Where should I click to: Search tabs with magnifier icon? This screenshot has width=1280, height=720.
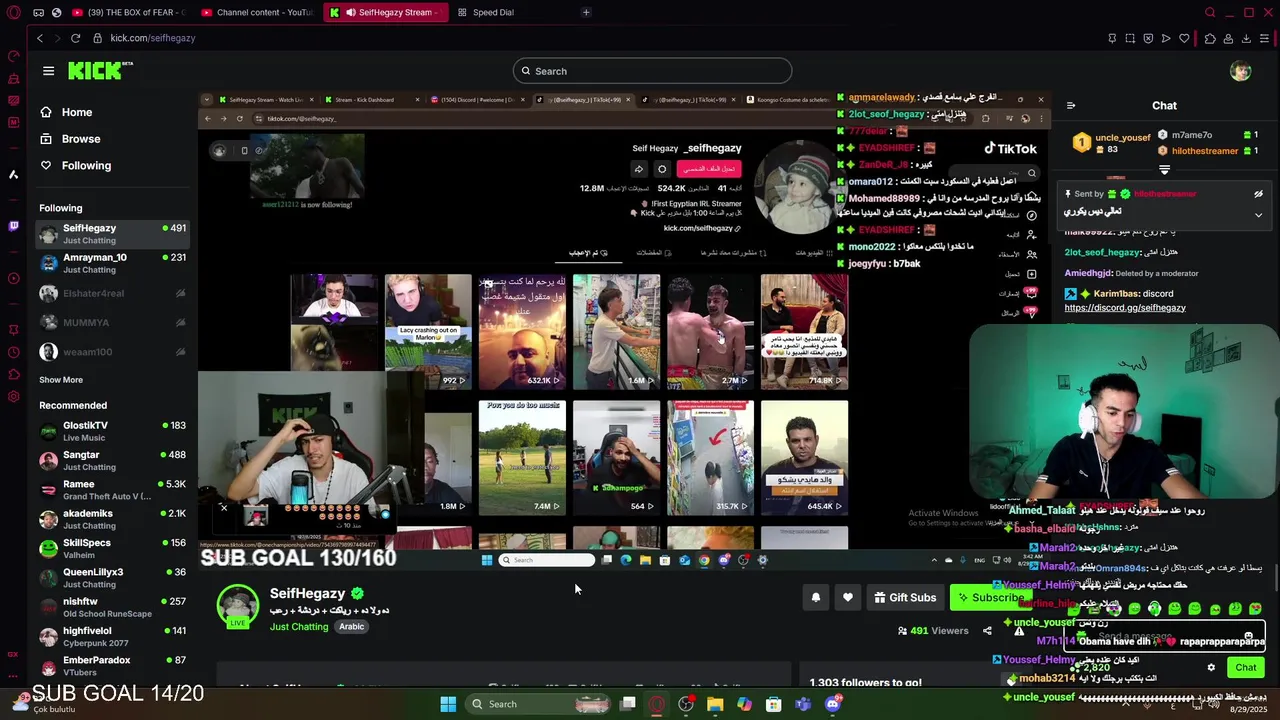point(1210,12)
